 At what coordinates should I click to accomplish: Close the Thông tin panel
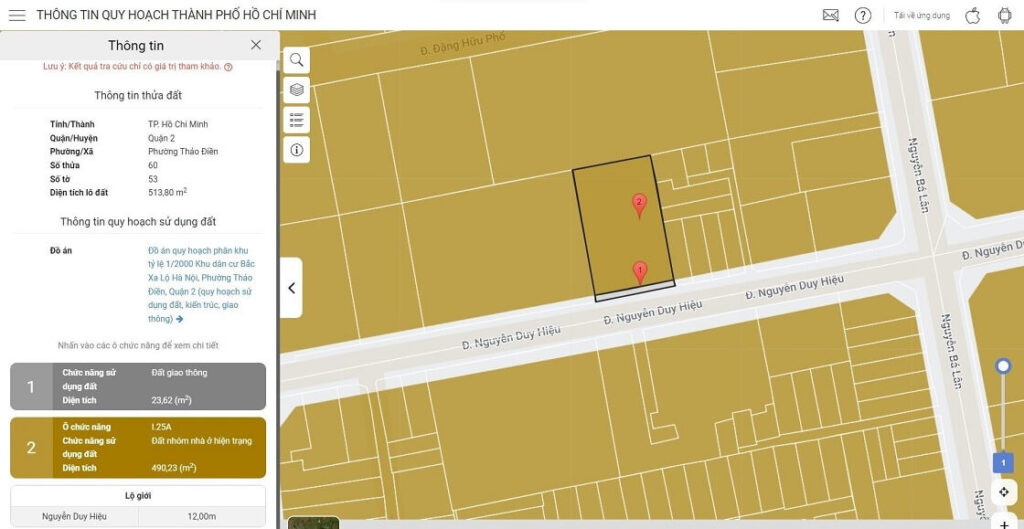pos(256,45)
